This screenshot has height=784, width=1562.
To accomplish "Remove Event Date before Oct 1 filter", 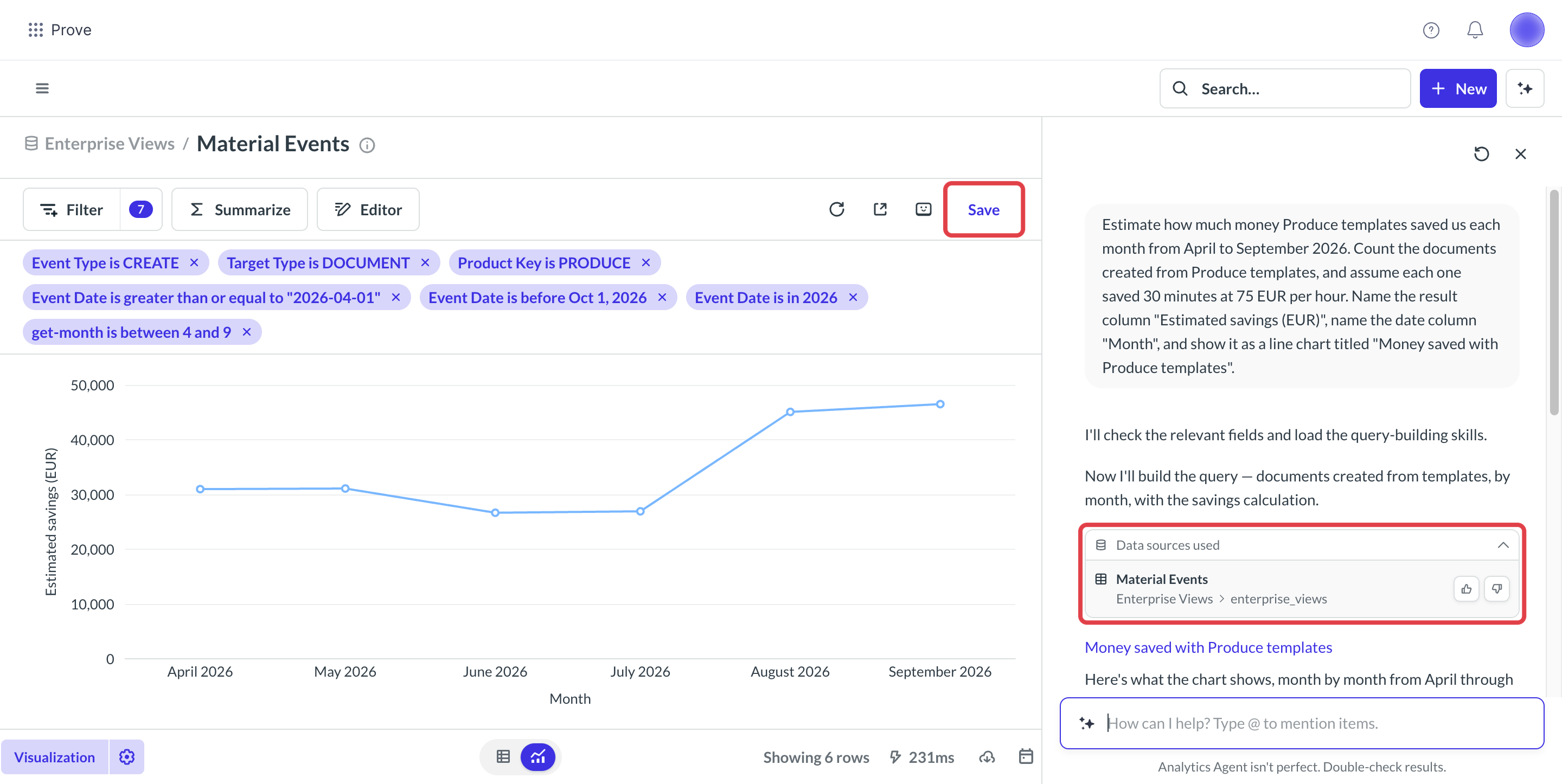I will pyautogui.click(x=662, y=297).
